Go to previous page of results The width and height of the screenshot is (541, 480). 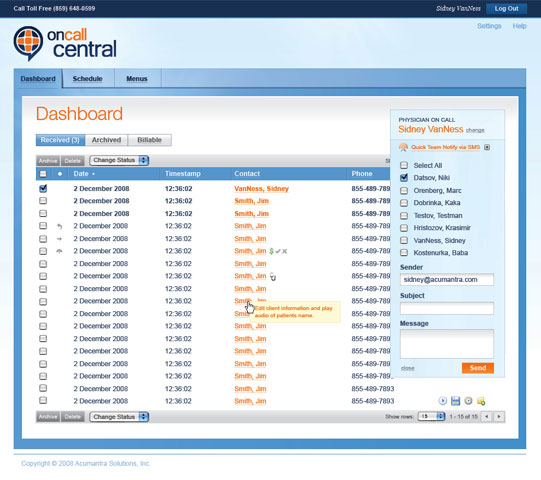tap(486, 417)
